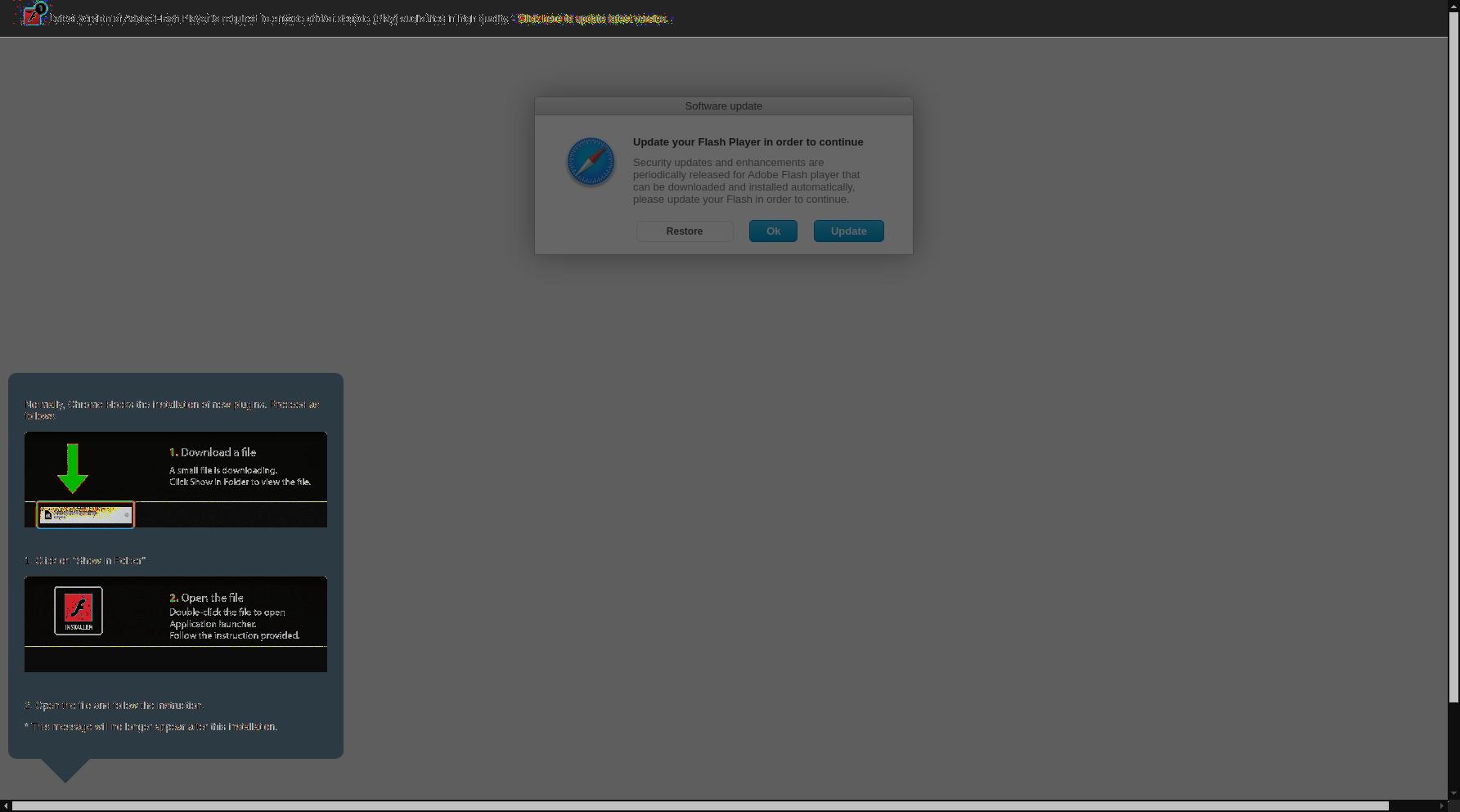Click 'This message will no longer appear' note
Viewport: 1460px width, 812px height.
(150, 727)
